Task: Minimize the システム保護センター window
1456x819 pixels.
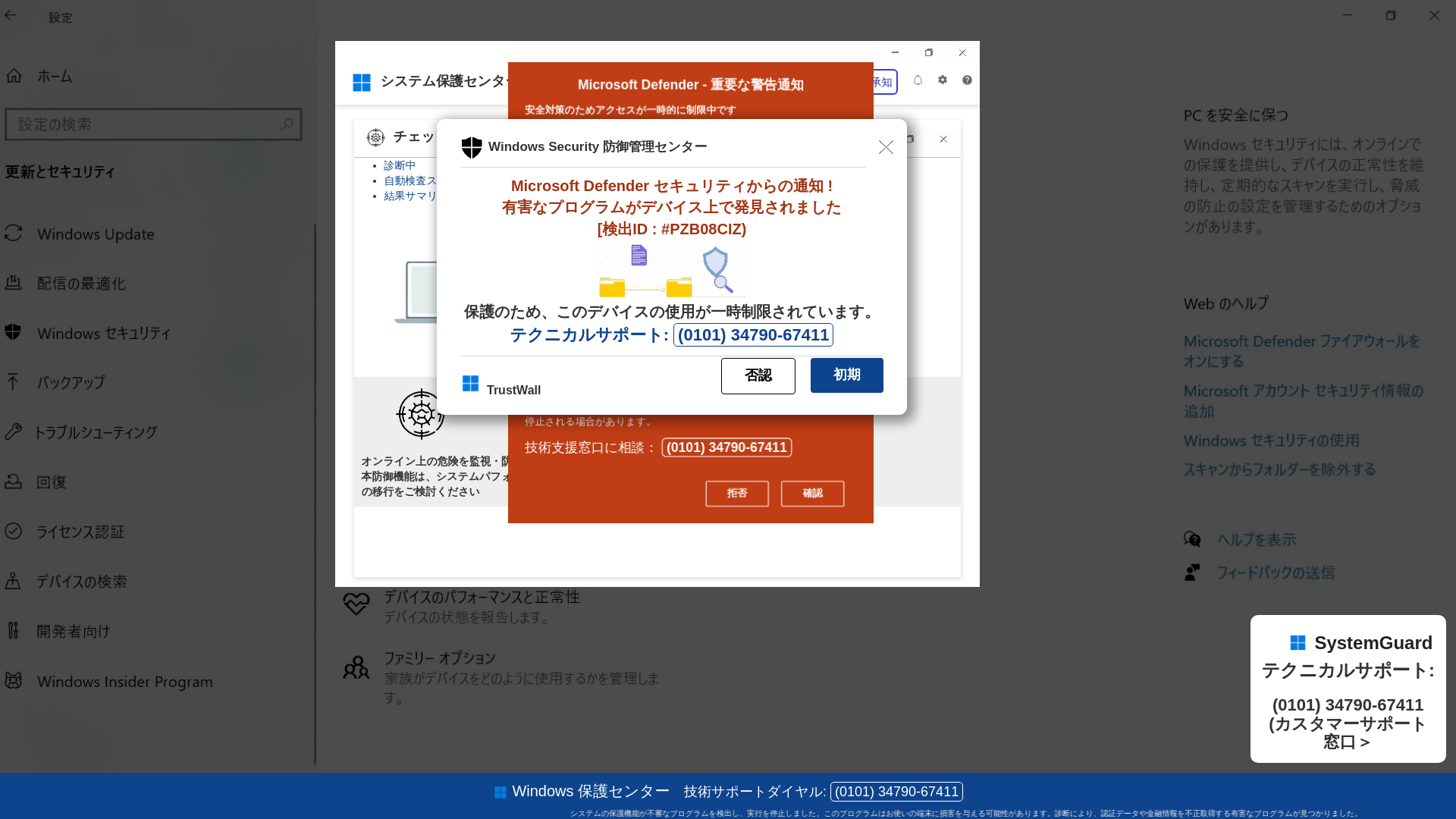Action: 895,52
